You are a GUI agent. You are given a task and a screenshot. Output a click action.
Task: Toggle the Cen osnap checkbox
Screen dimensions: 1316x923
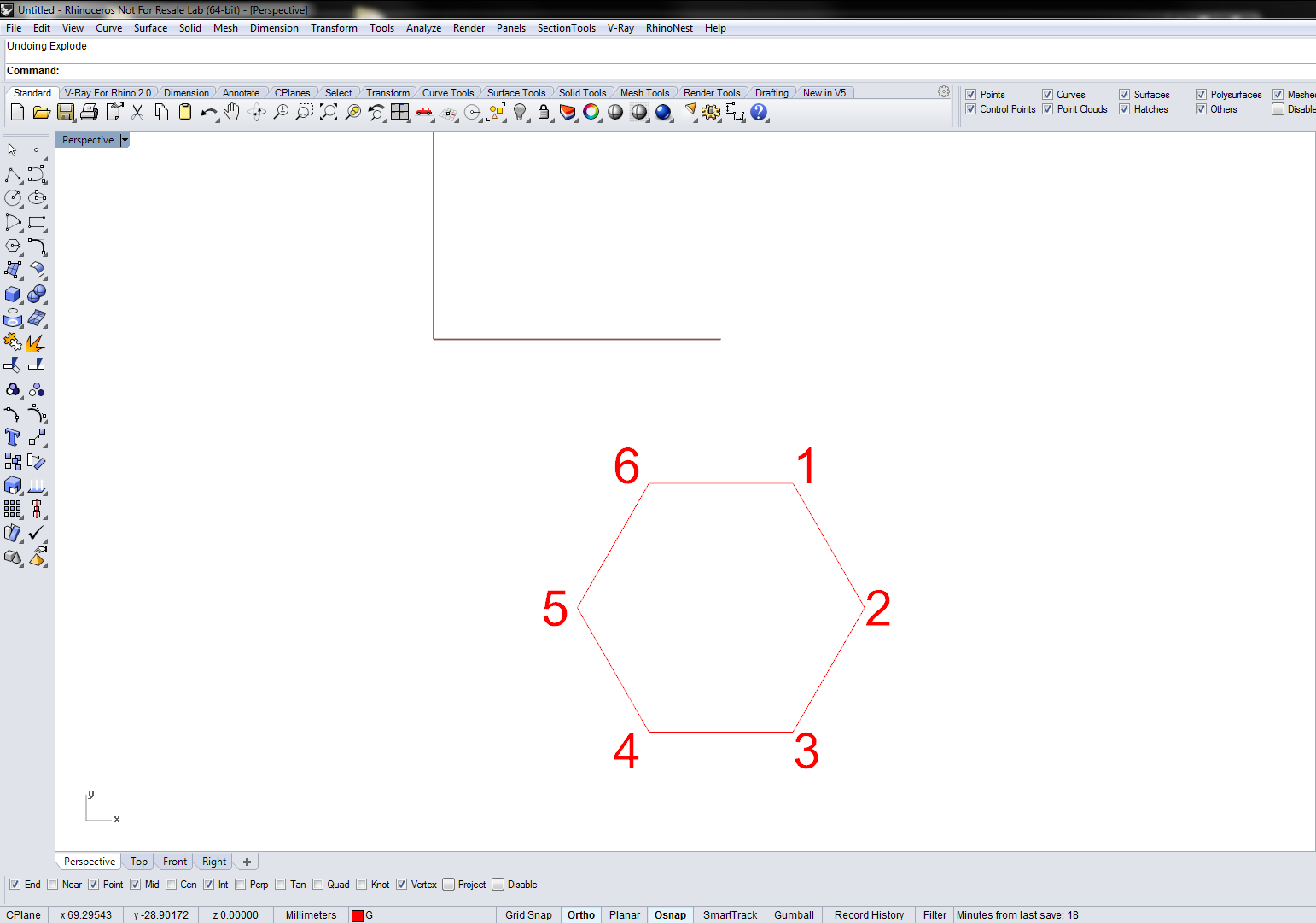pyautogui.click(x=172, y=885)
